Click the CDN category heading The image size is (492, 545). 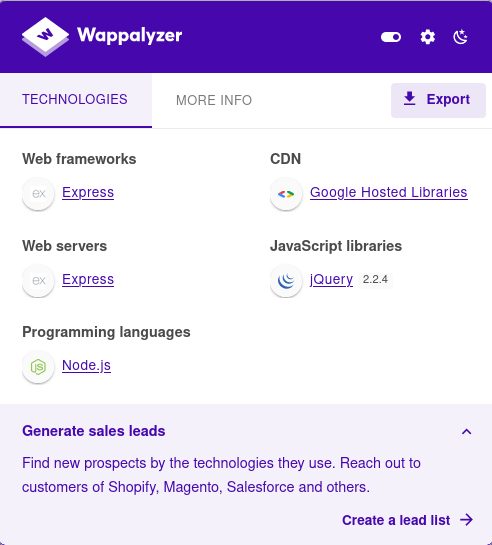pyautogui.click(x=286, y=159)
